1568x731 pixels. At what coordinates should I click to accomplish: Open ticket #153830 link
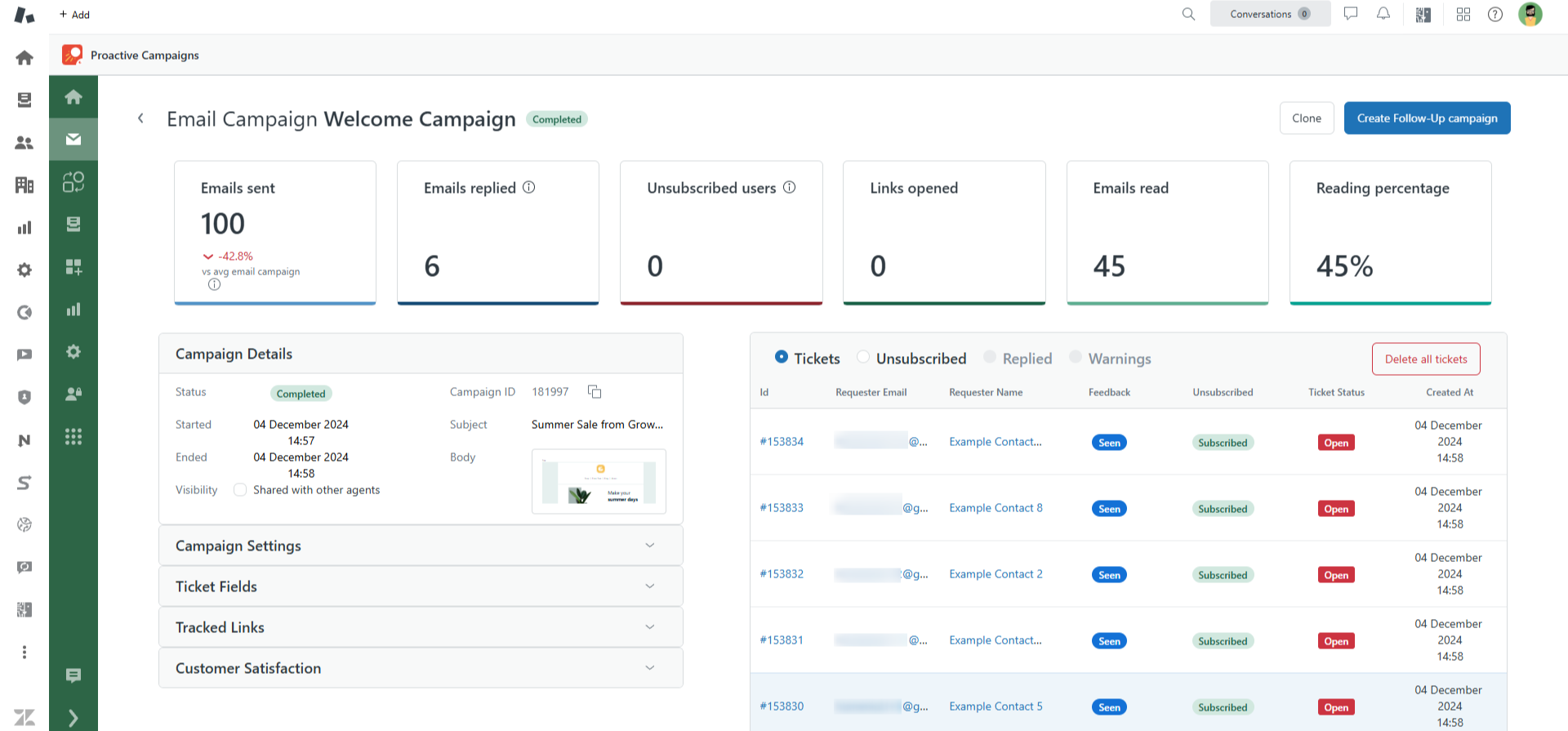coord(782,706)
